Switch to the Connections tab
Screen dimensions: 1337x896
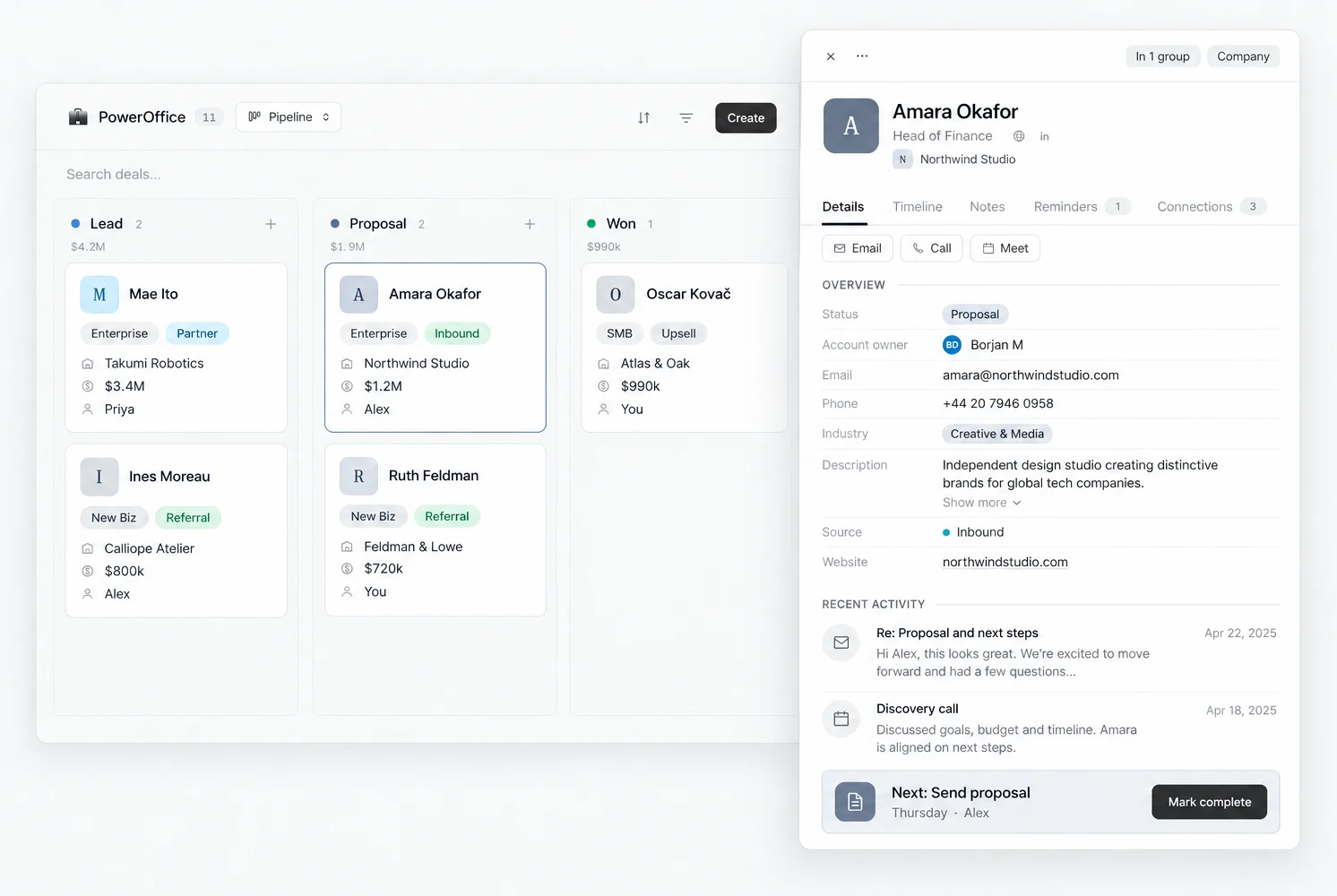pyautogui.click(x=1212, y=207)
